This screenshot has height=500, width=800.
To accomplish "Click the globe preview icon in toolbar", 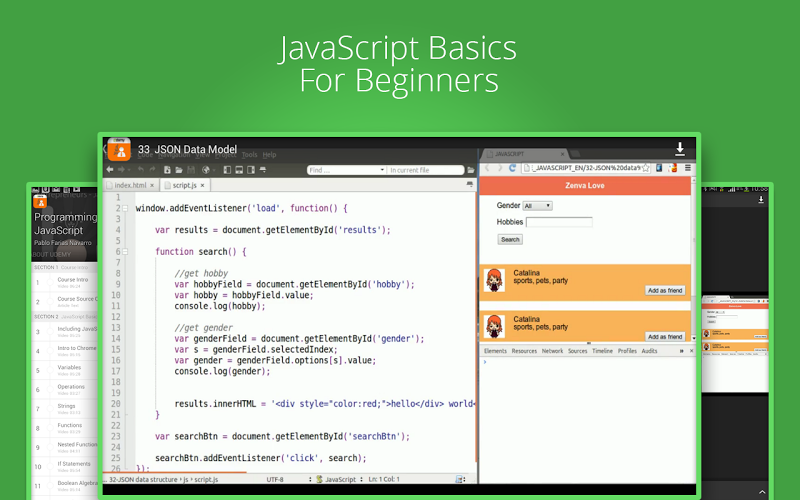I will [206, 170].
